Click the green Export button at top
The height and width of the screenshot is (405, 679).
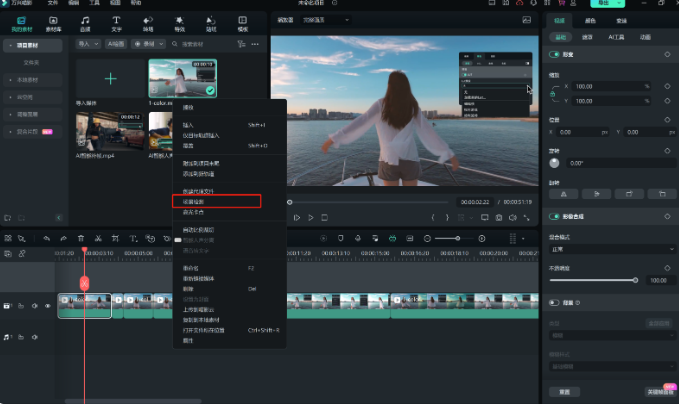point(602,4)
